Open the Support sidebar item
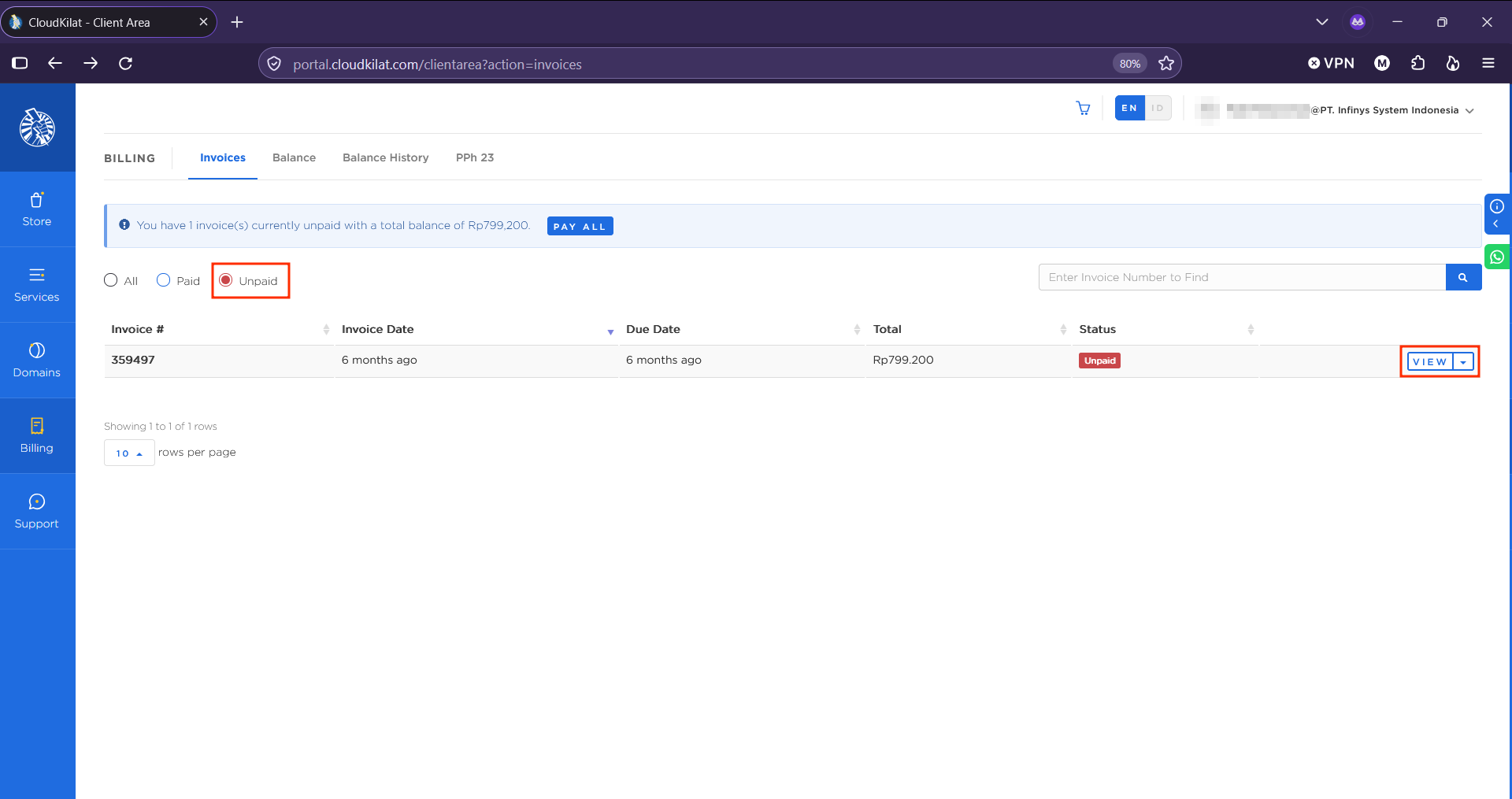 click(37, 512)
